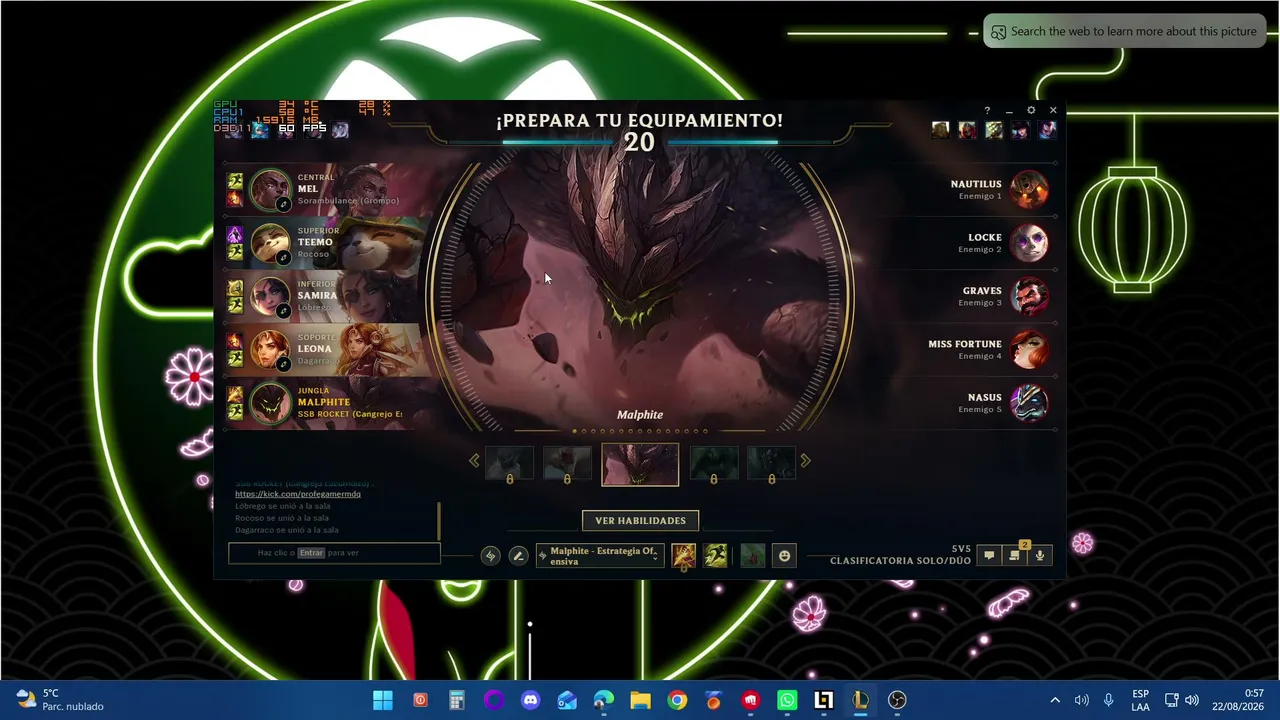Image resolution: width=1280 pixels, height=720 pixels.
Task: Open the rune recommendation lightning button
Action: [x=490, y=556]
